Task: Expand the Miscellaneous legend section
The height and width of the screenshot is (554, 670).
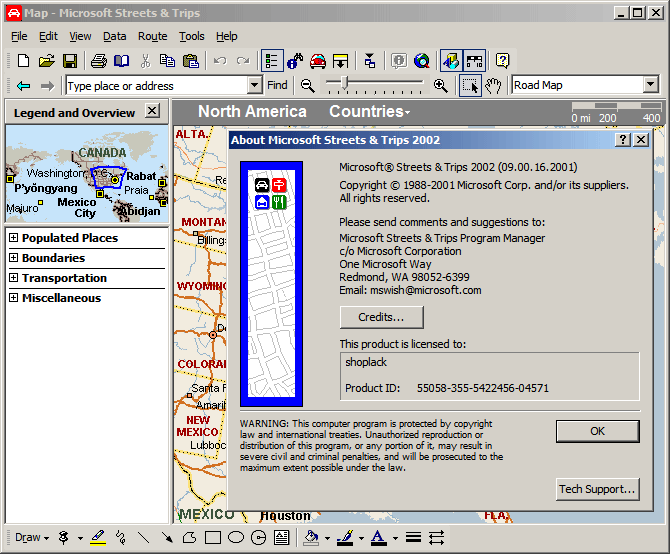Action: tap(14, 298)
